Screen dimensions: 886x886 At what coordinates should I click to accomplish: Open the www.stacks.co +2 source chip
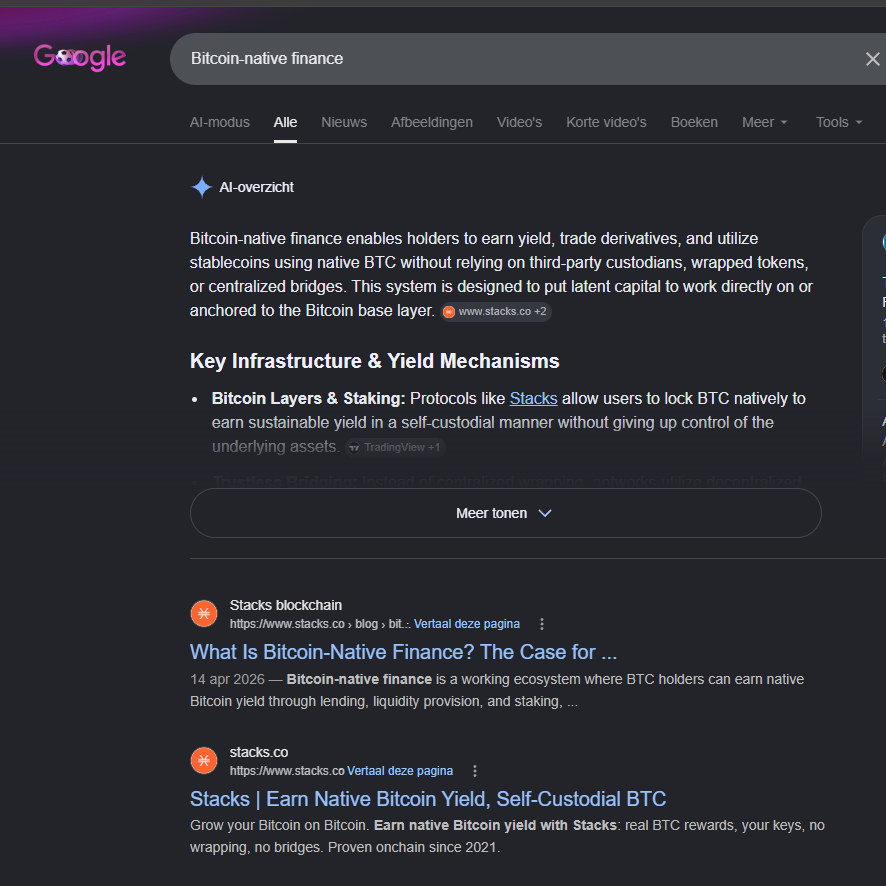496,311
